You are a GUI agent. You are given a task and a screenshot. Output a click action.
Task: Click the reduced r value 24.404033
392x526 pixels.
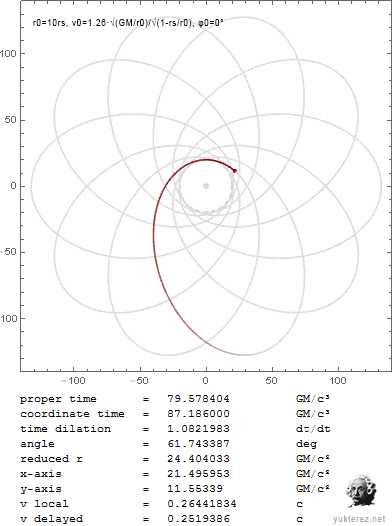tap(199, 459)
